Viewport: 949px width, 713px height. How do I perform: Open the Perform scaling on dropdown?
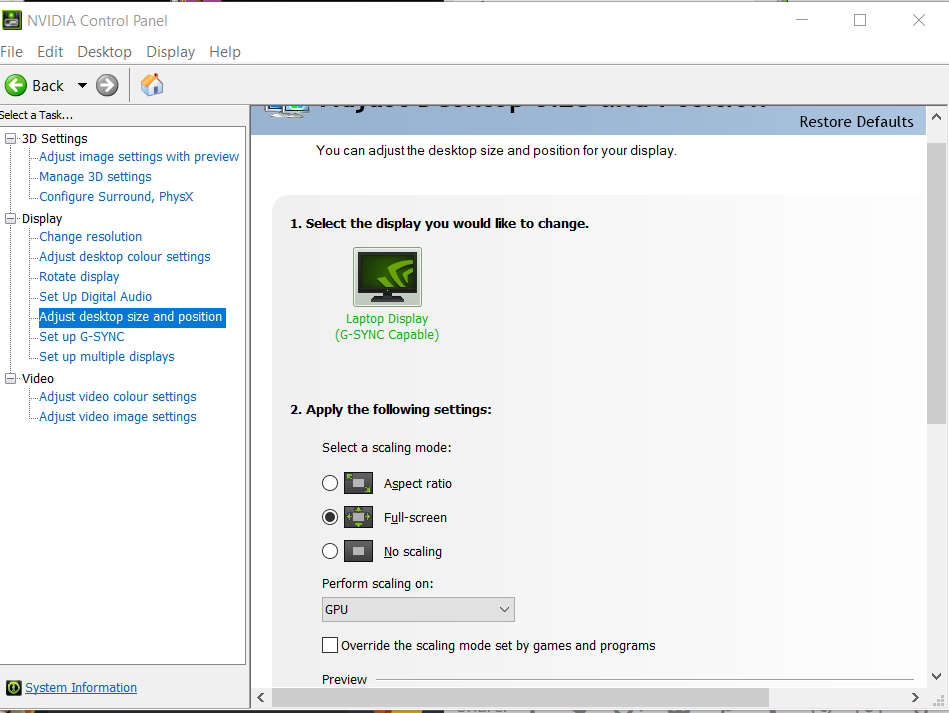(x=505, y=609)
